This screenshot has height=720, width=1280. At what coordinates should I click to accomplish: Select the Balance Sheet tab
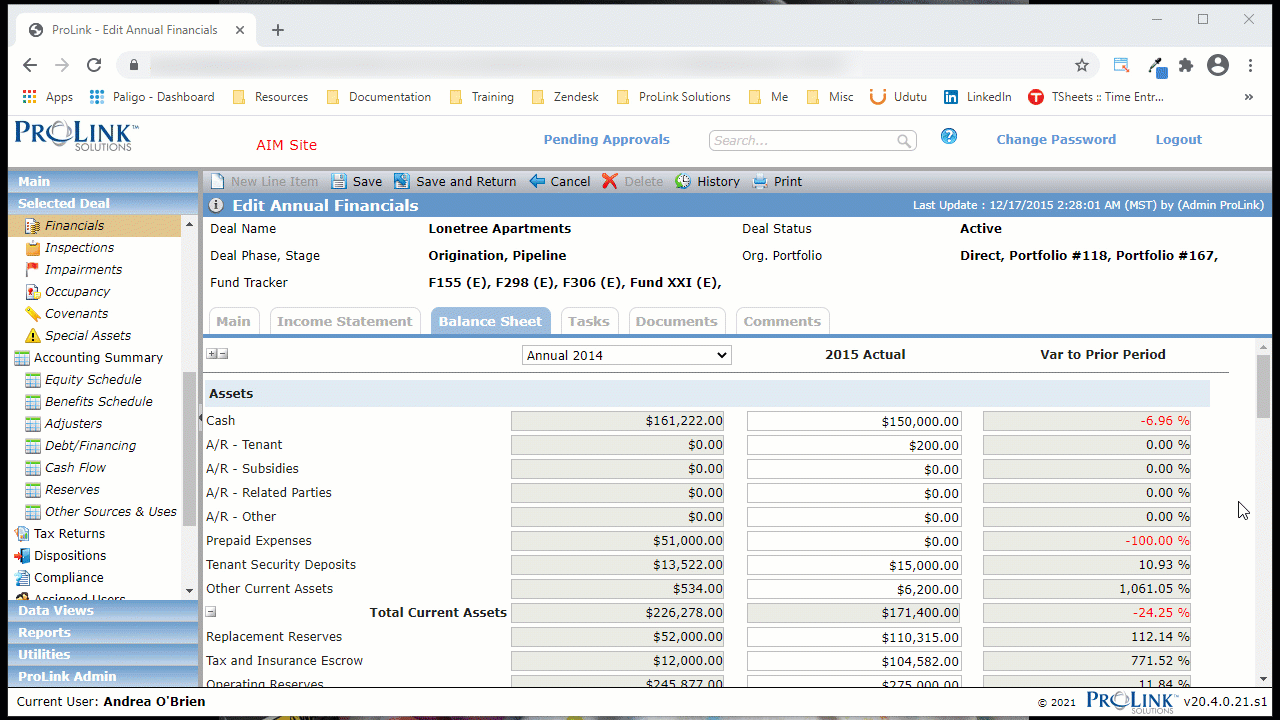[x=490, y=321]
